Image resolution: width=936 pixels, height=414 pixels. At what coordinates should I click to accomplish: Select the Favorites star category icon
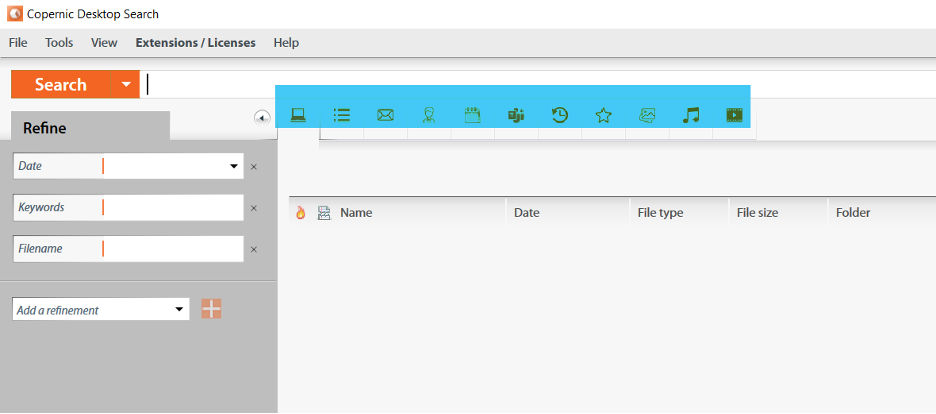604,115
